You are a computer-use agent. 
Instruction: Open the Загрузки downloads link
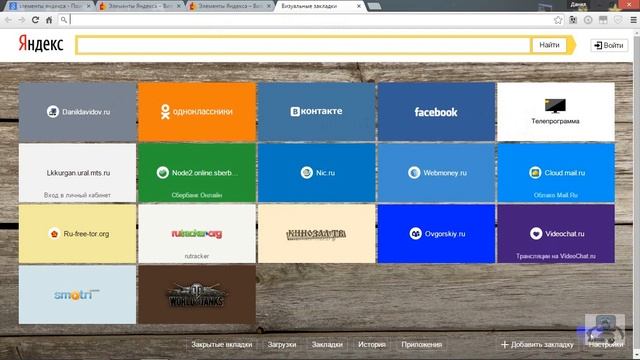point(282,344)
